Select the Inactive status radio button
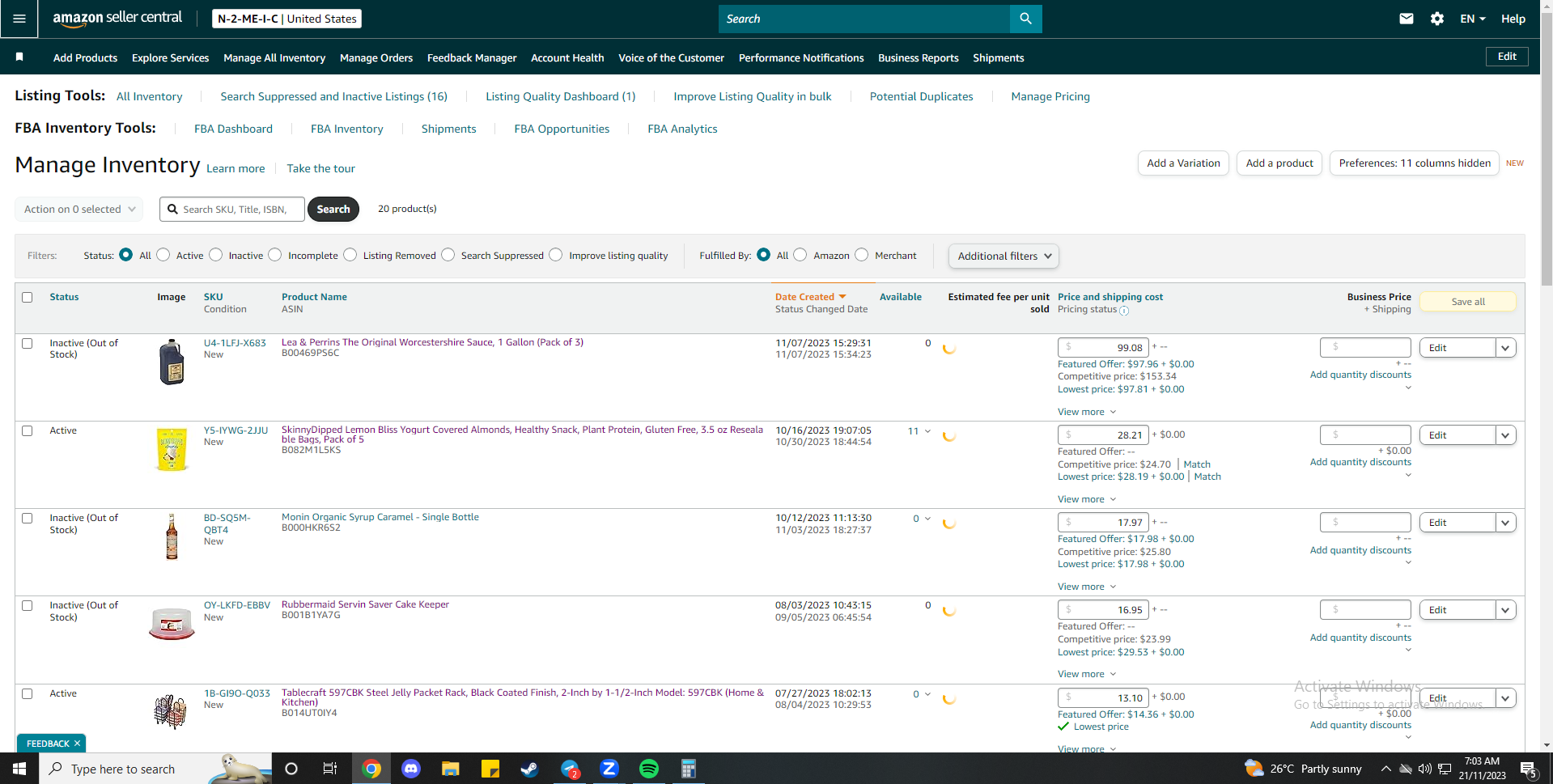The width and height of the screenshot is (1553, 784). click(x=216, y=255)
